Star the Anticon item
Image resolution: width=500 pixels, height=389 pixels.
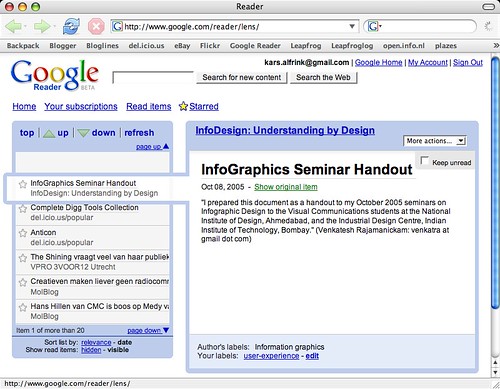pos(23,233)
